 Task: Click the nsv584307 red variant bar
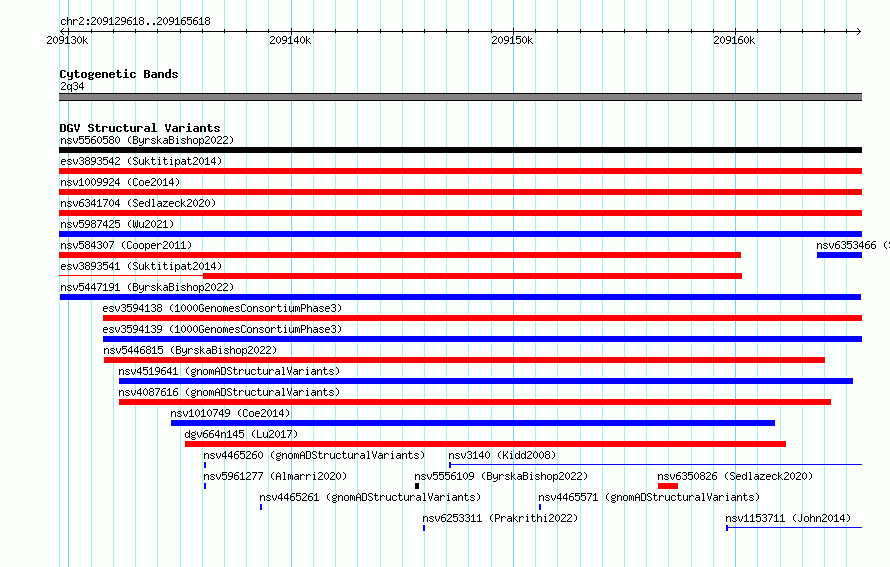pyautogui.click(x=400, y=255)
